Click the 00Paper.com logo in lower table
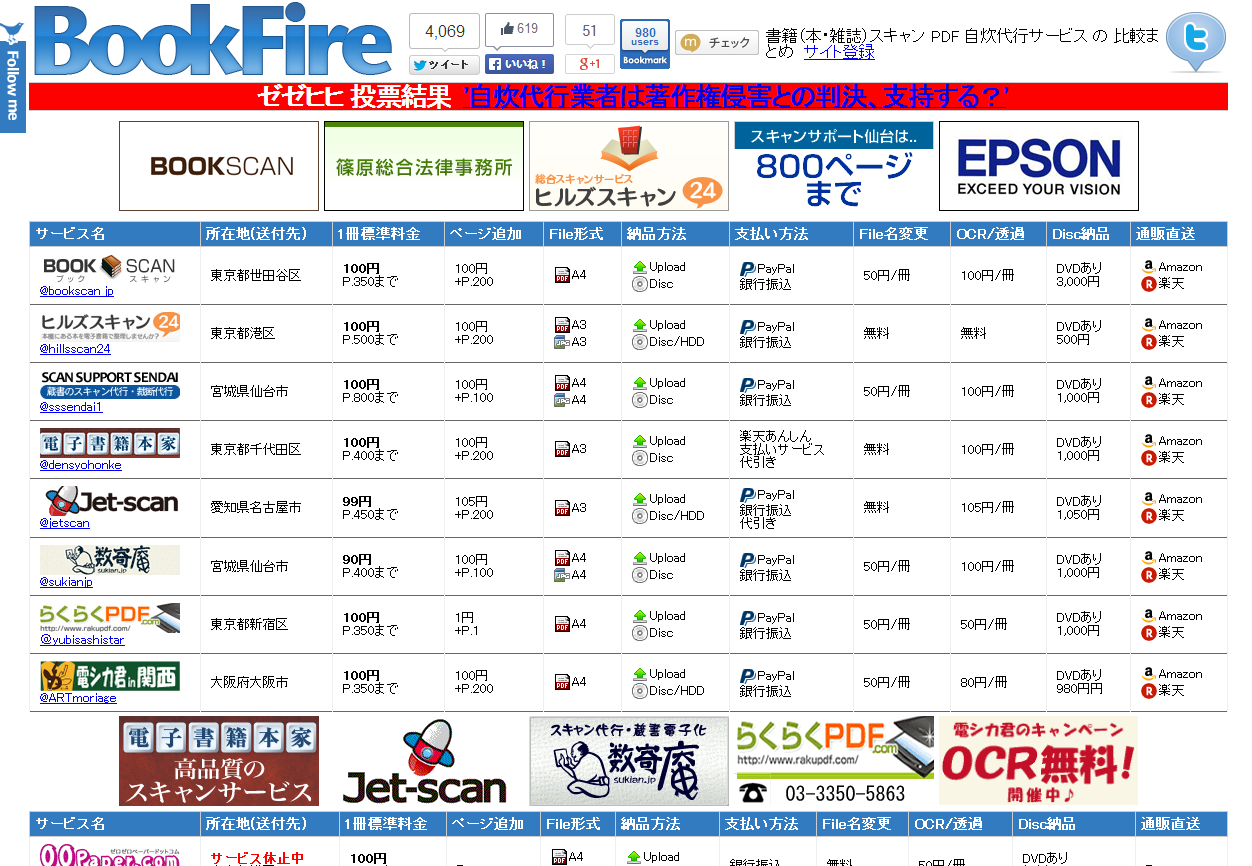Image resolution: width=1252 pixels, height=866 pixels. 110,854
